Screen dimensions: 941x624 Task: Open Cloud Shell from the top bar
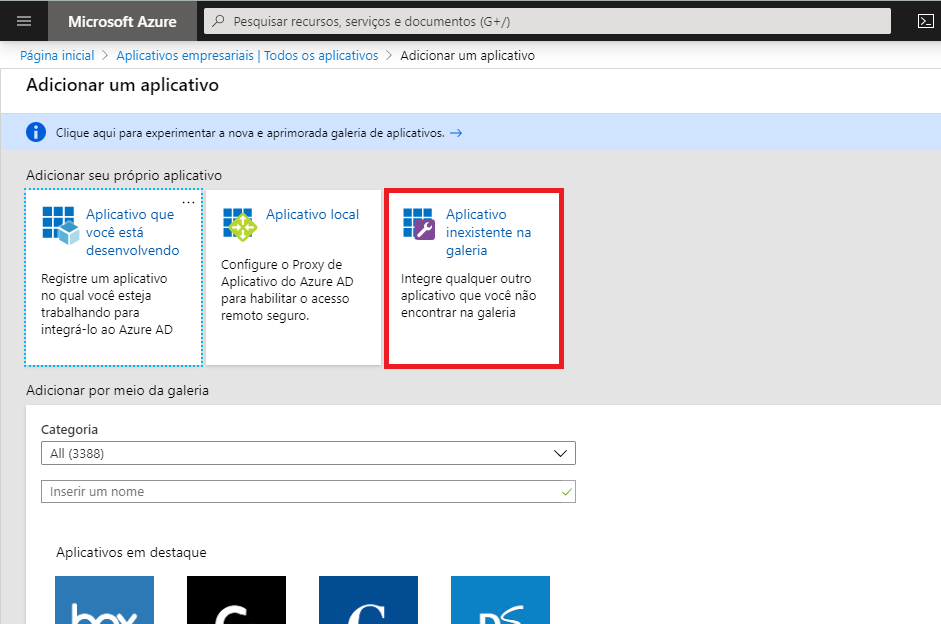click(x=925, y=21)
